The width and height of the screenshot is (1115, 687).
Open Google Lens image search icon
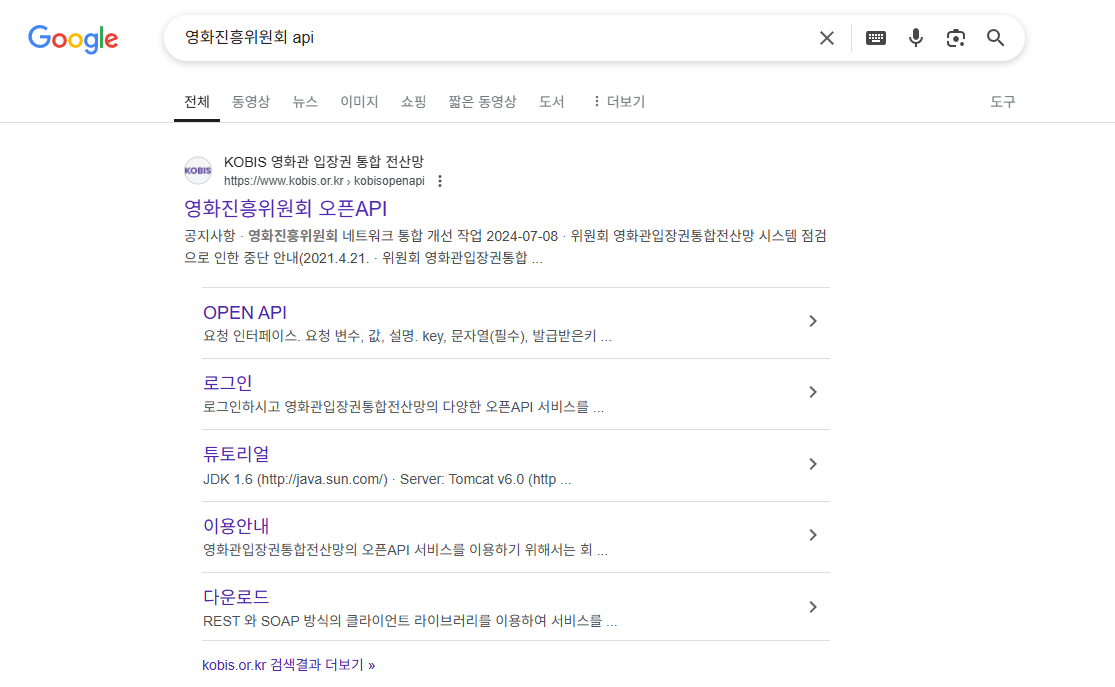tap(956, 38)
